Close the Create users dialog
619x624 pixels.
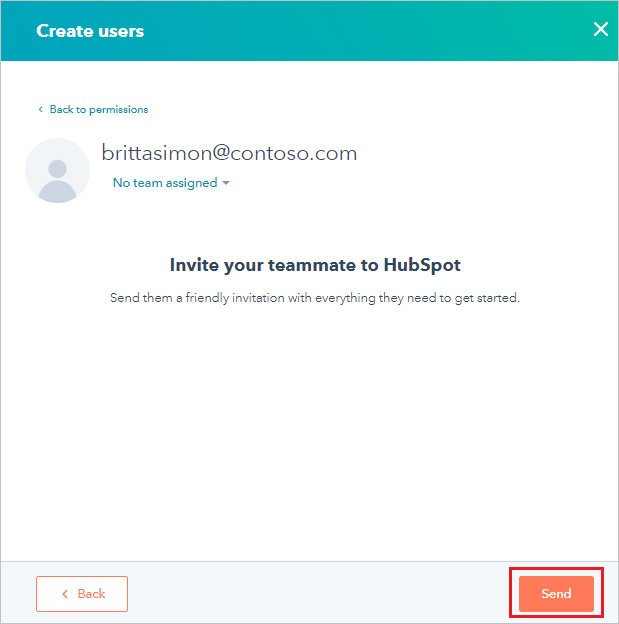tap(600, 29)
